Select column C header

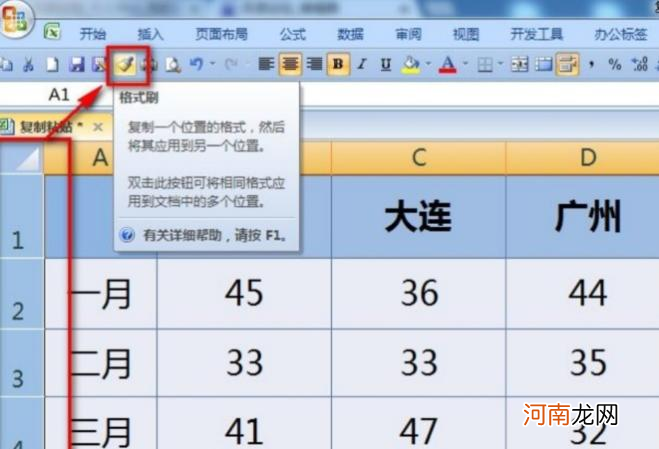click(419, 158)
